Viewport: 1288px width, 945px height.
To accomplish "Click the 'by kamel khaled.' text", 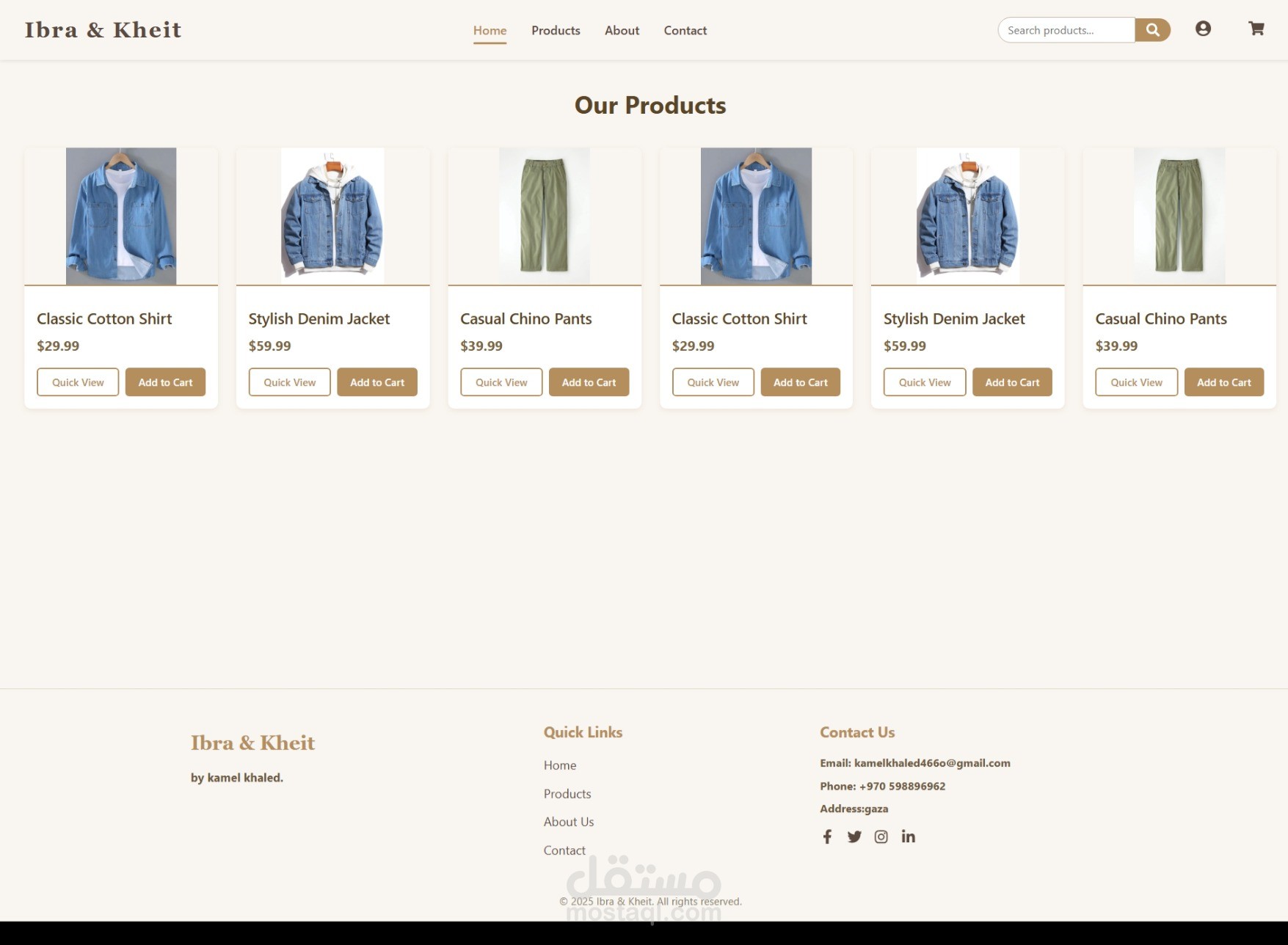I will point(237,778).
